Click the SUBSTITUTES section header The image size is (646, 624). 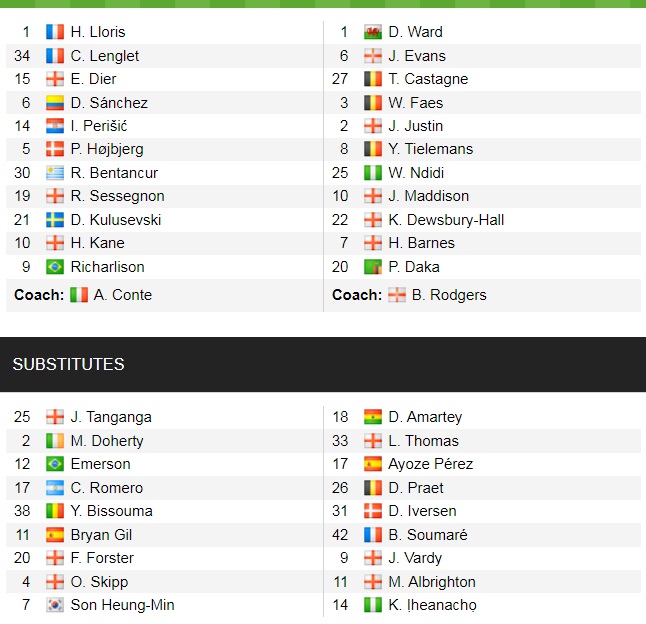pos(69,364)
